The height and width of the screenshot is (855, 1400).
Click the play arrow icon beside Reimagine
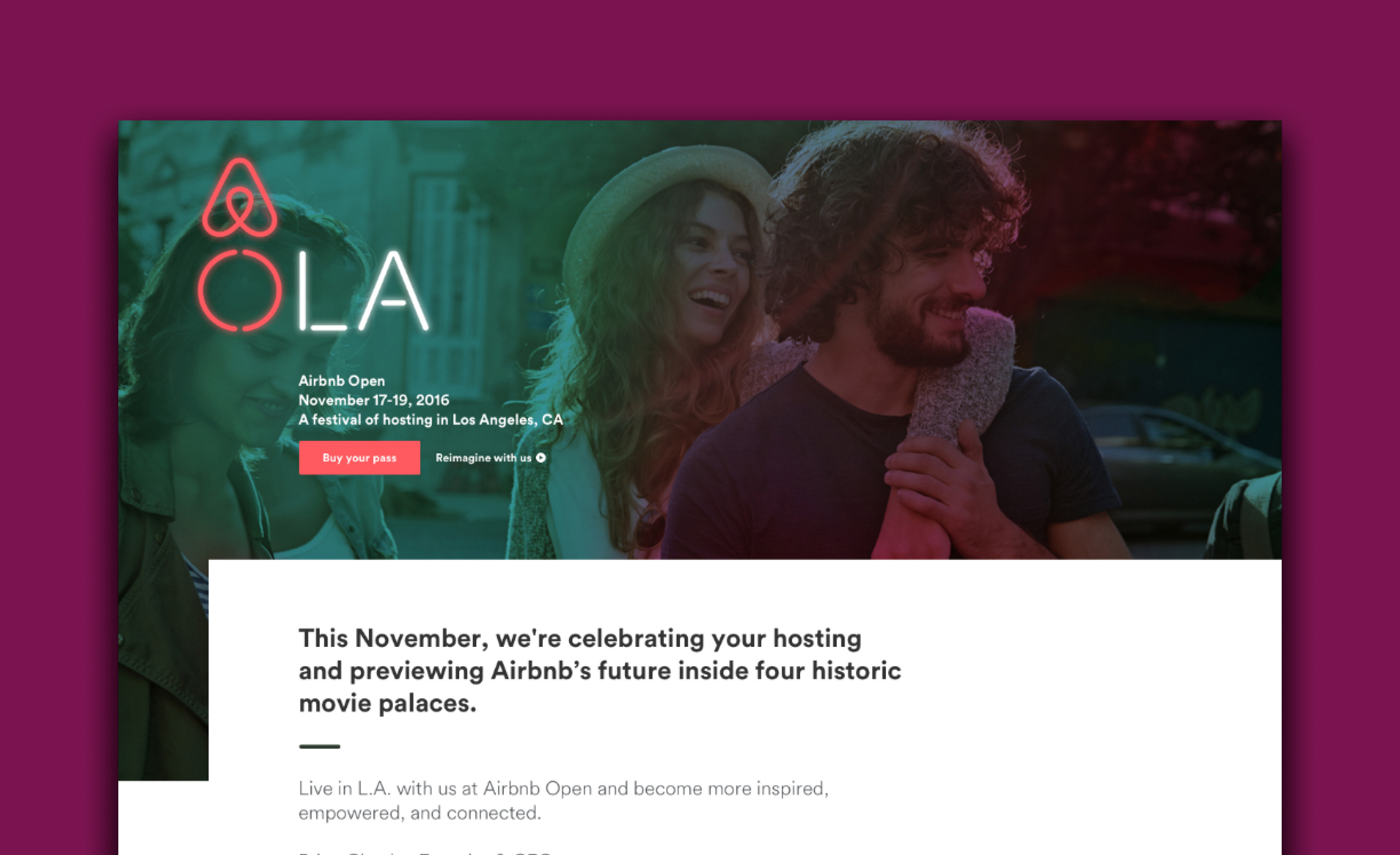(x=541, y=458)
